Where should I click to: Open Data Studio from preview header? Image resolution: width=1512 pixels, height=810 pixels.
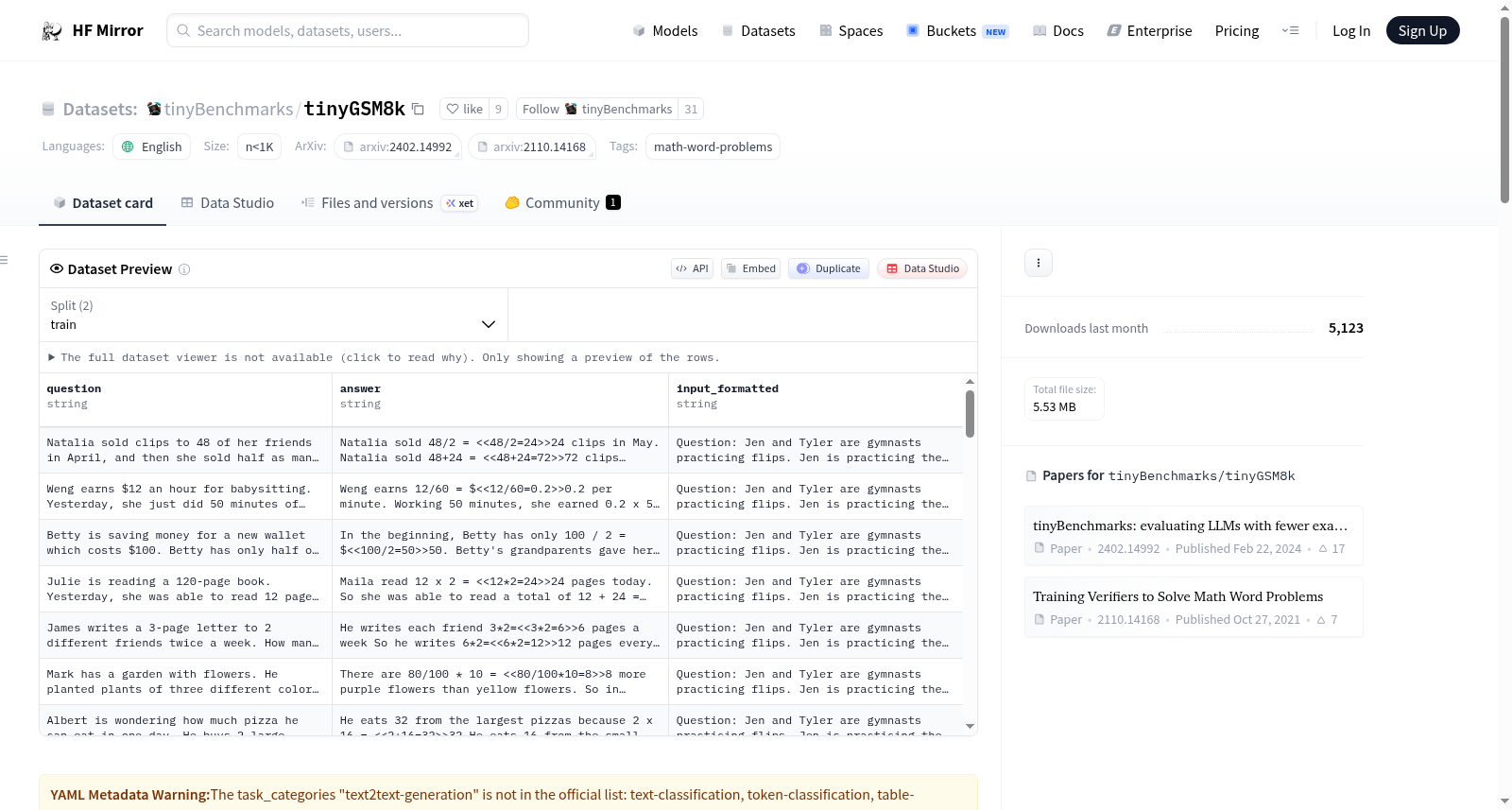(x=922, y=268)
